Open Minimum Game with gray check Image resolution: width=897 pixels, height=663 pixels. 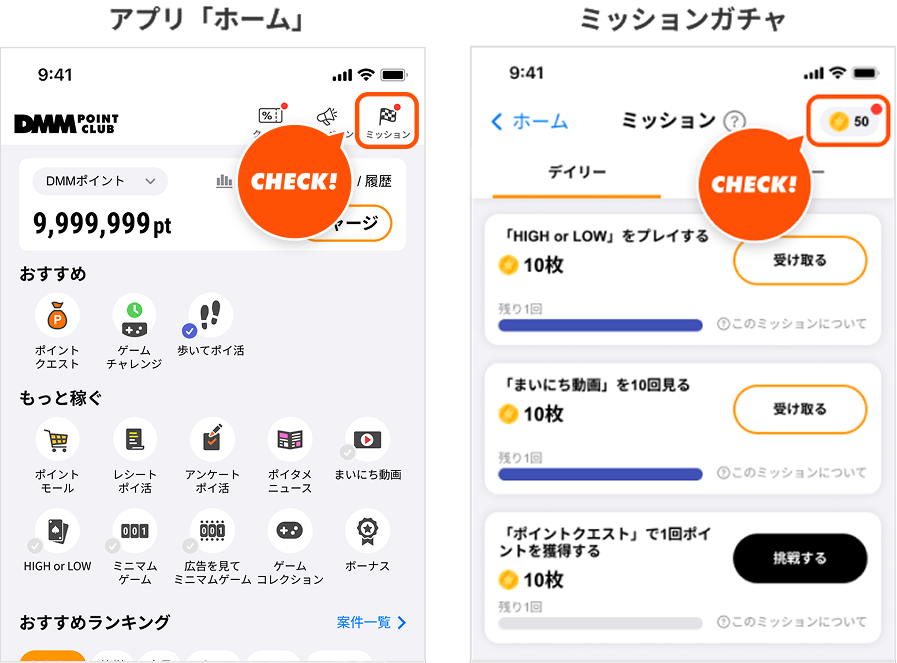click(134, 531)
